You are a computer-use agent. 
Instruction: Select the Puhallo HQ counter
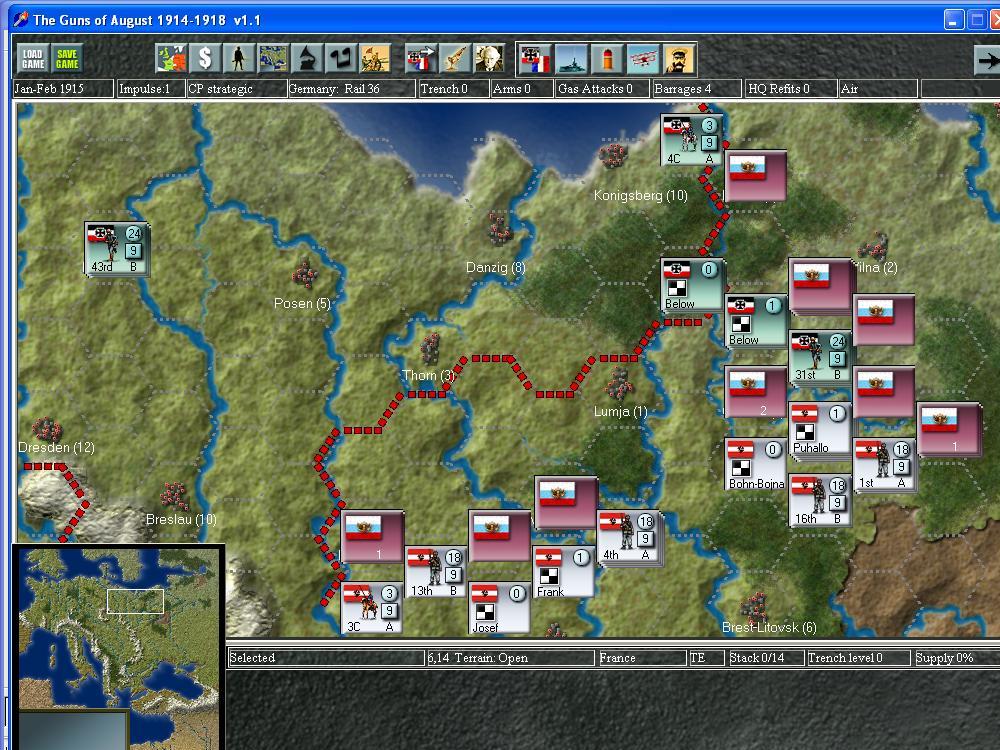pyautogui.click(x=820, y=429)
